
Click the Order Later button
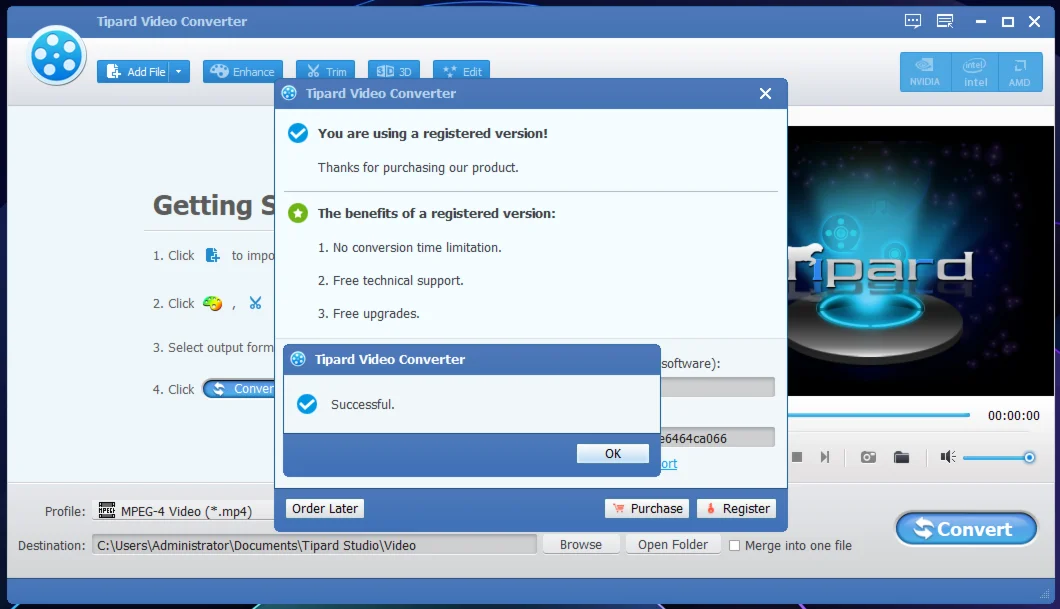(324, 509)
